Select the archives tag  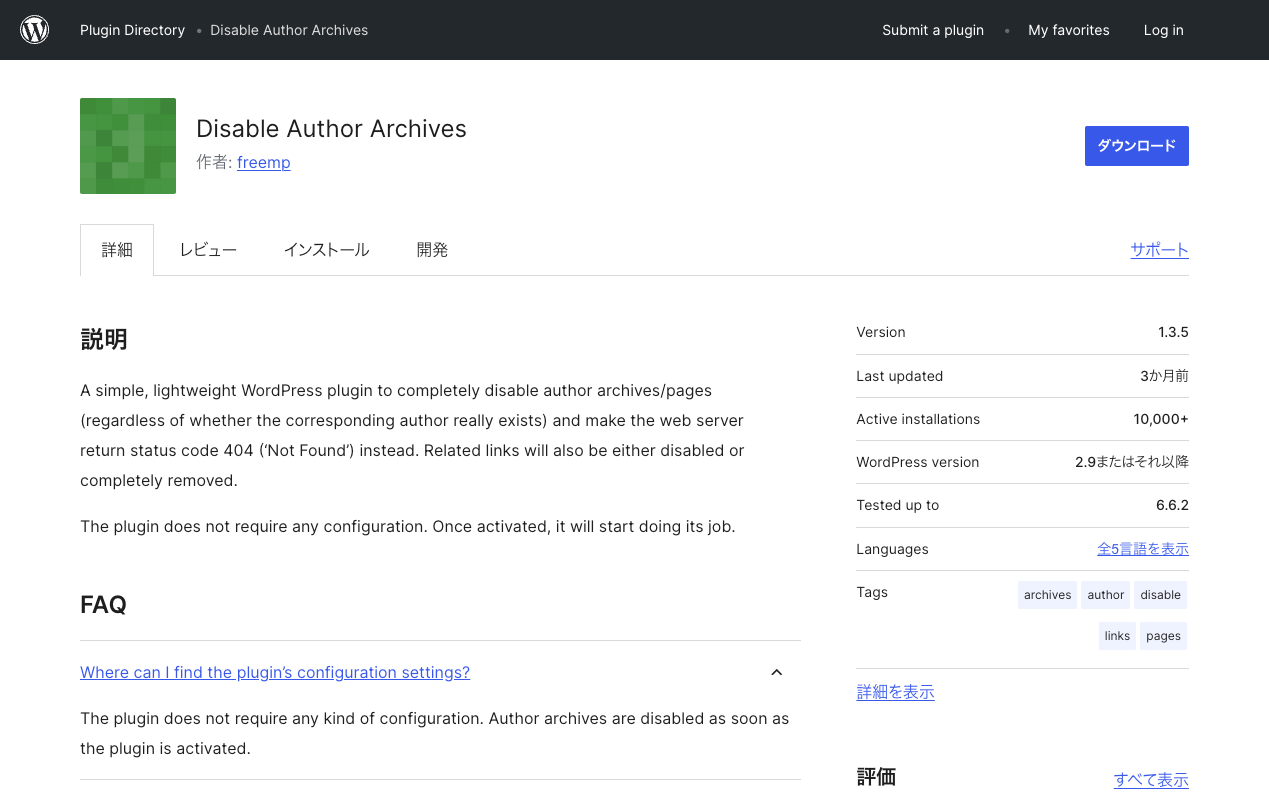[1048, 595]
